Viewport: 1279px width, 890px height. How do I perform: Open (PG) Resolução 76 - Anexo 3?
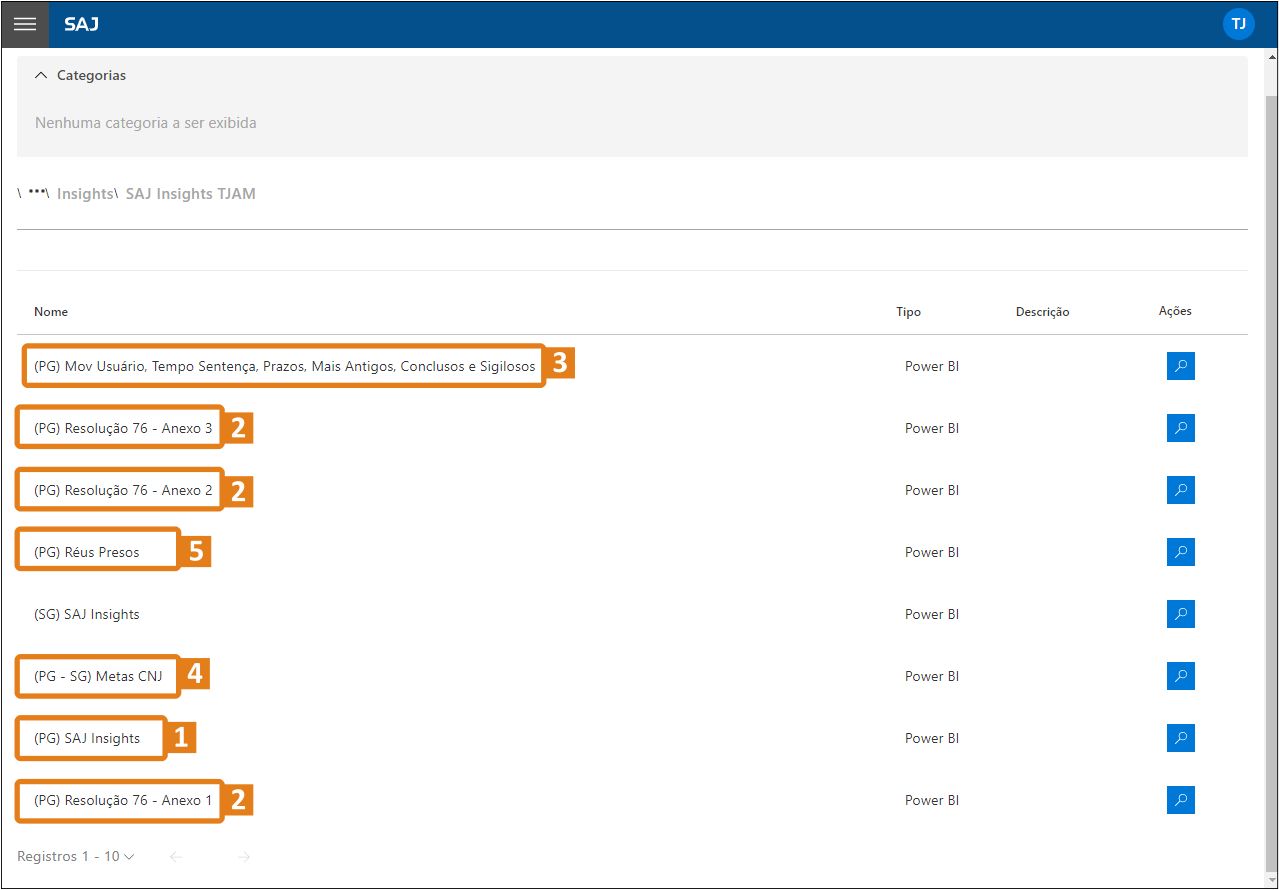pos(123,428)
